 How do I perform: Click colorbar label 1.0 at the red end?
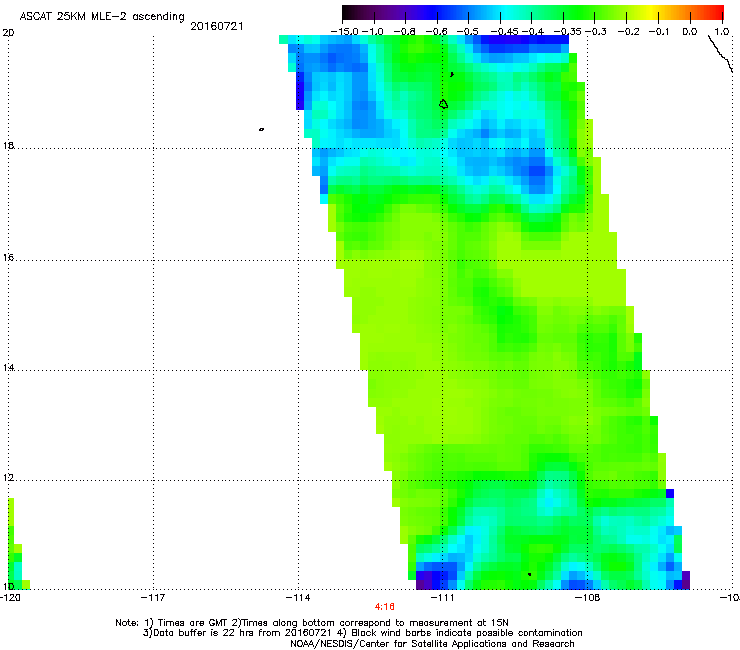722,32
